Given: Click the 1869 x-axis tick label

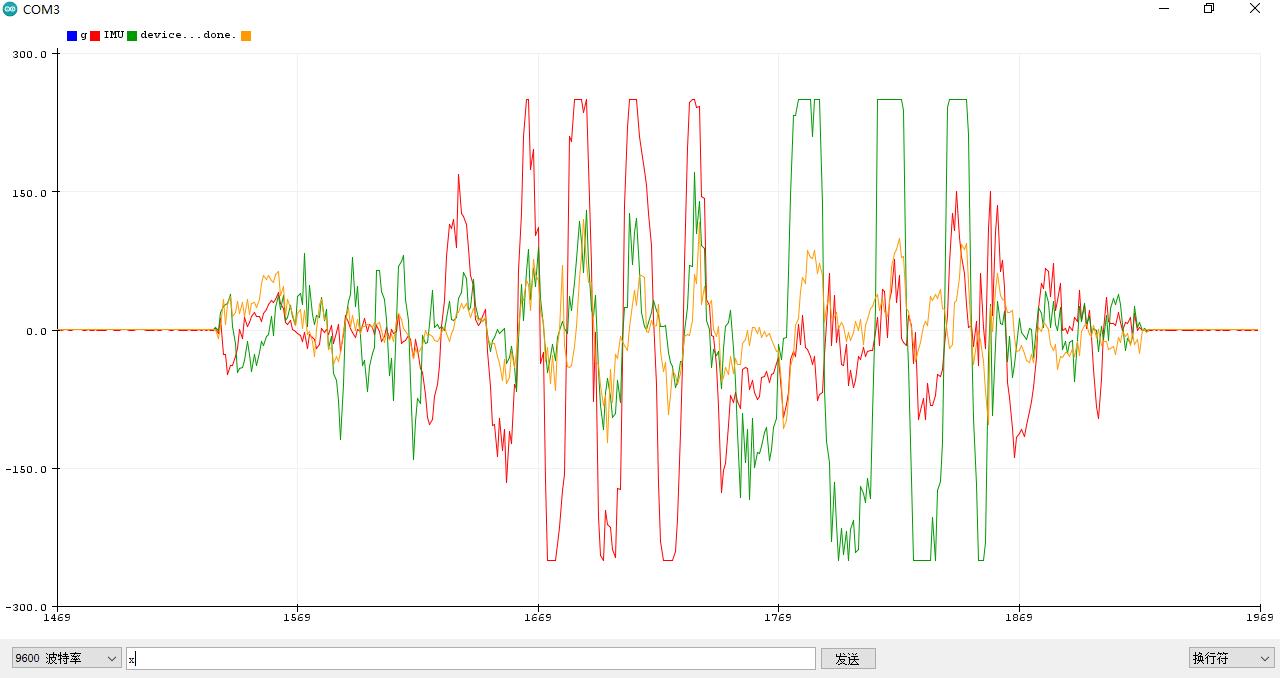Looking at the screenshot, I should click(x=1019, y=617).
